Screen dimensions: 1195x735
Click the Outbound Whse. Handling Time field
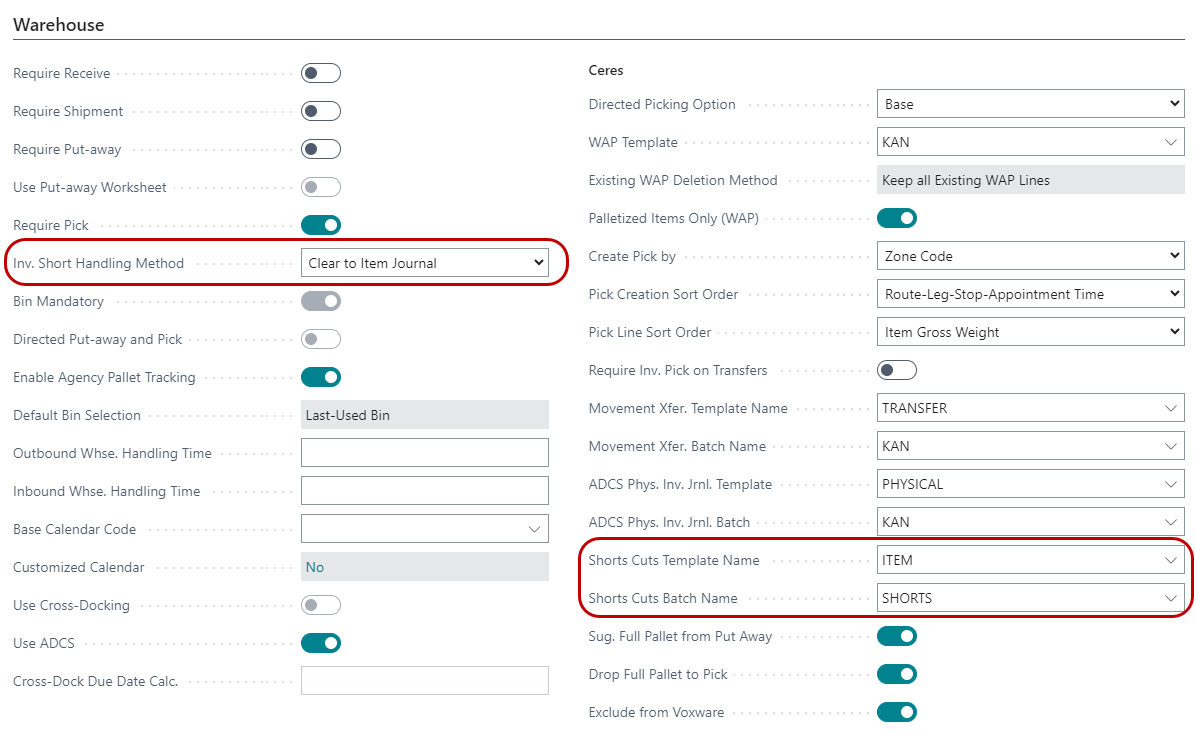click(x=425, y=453)
